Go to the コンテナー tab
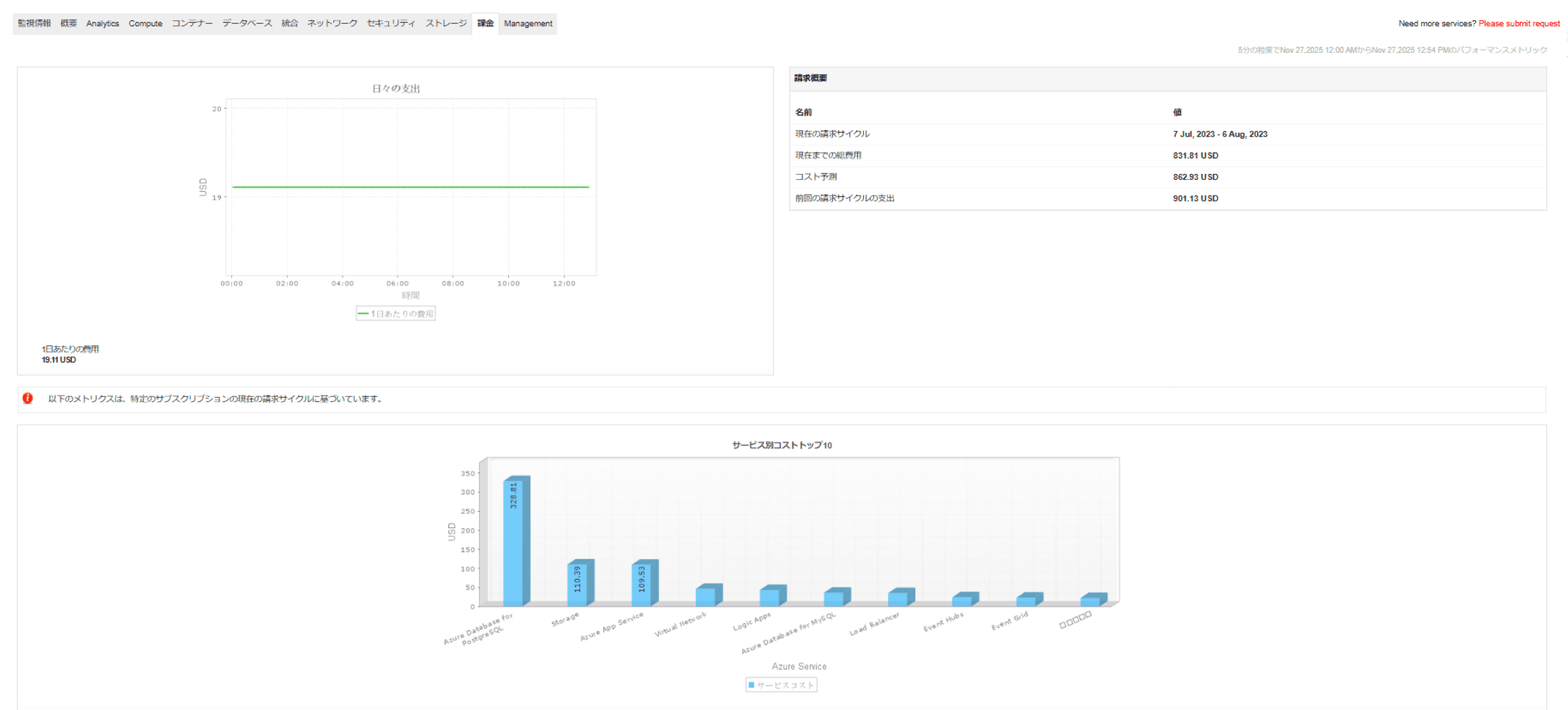The image size is (1568, 710). click(192, 24)
